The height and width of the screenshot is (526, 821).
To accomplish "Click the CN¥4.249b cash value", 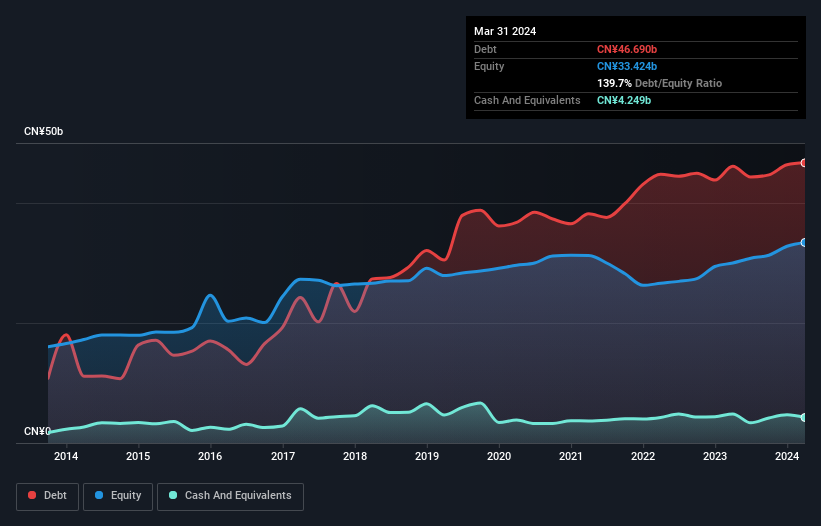I will 624,100.
